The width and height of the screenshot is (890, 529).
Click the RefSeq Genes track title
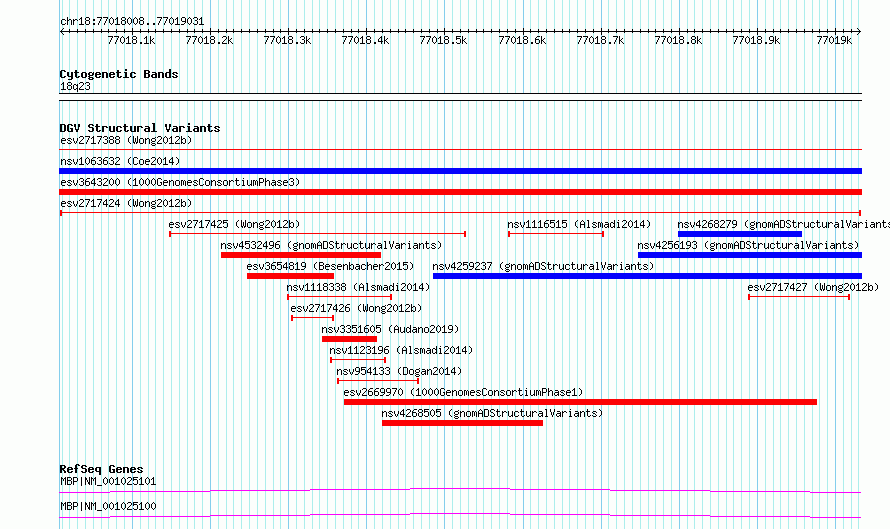101,469
